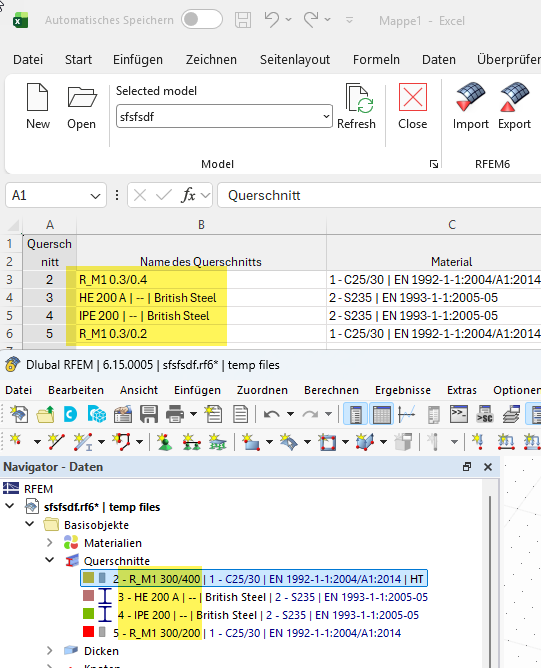
Task: Close the Navigator panel with X
Action: pos(488,467)
